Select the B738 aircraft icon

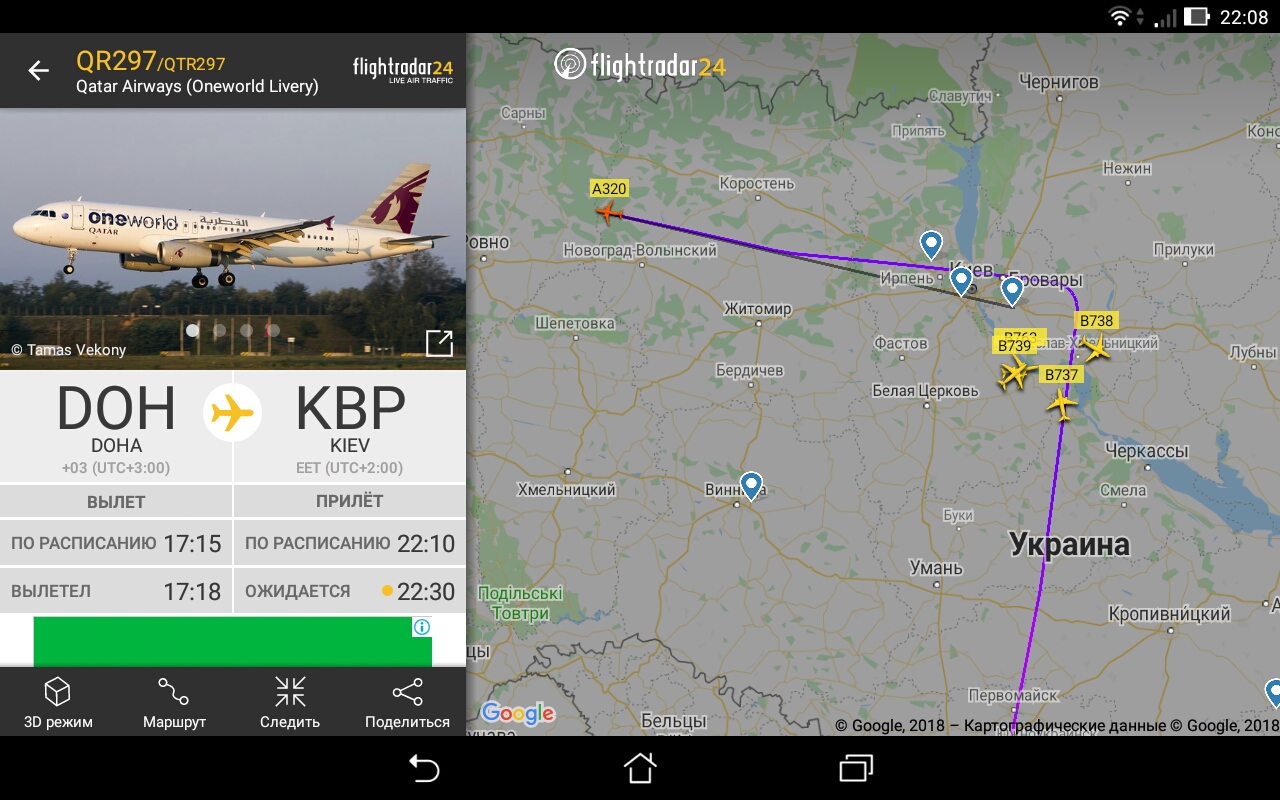click(x=1096, y=349)
